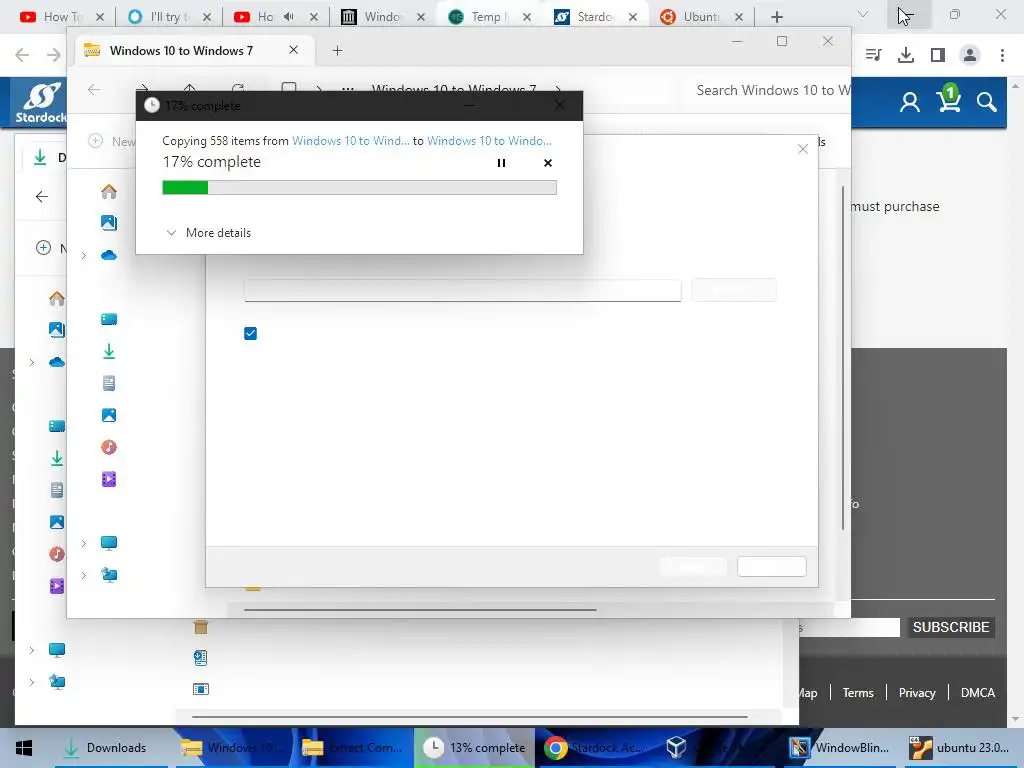Add a new tab in the Explorer window
Image resolution: width=1024 pixels, height=768 pixels.
tap(338, 50)
